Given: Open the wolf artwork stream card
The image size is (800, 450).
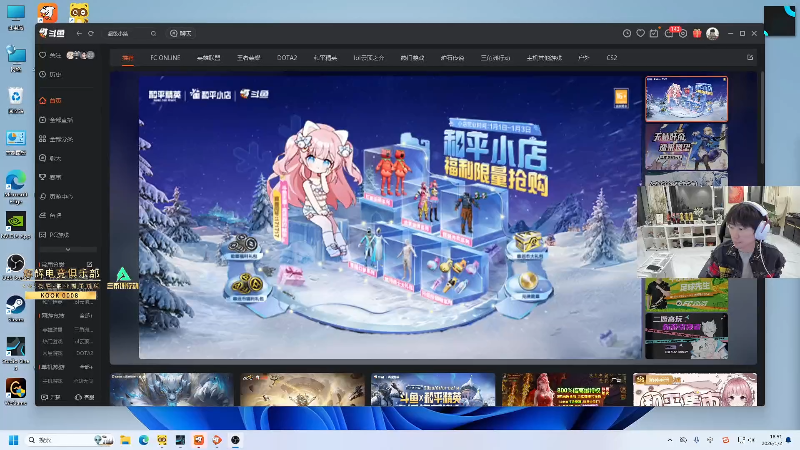Looking at the screenshot, I should (x=171, y=389).
